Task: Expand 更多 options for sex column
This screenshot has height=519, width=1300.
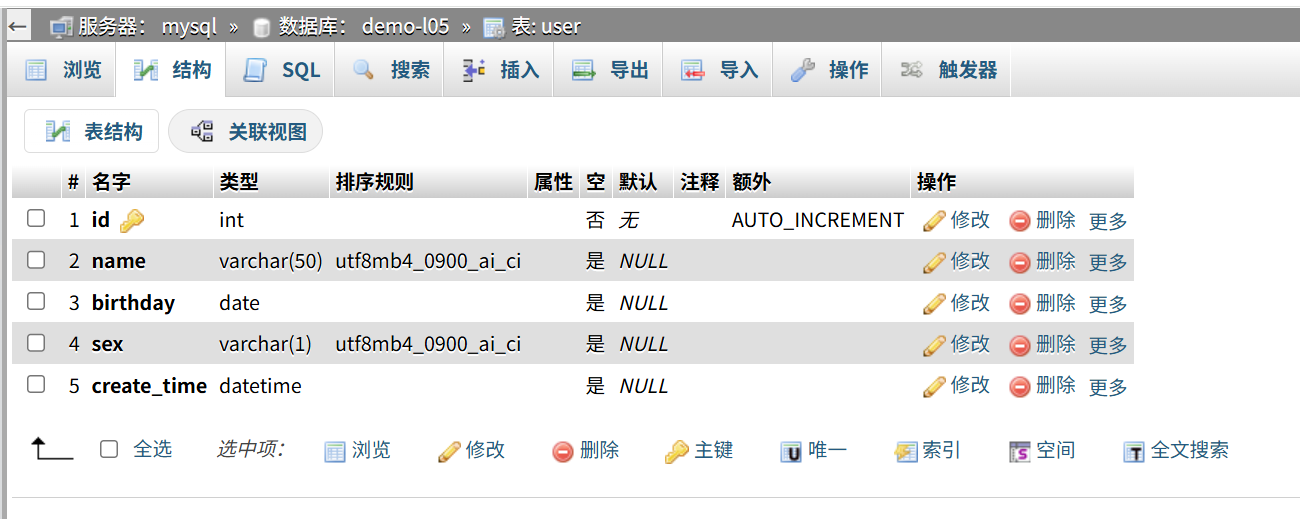Action: coord(1108,345)
